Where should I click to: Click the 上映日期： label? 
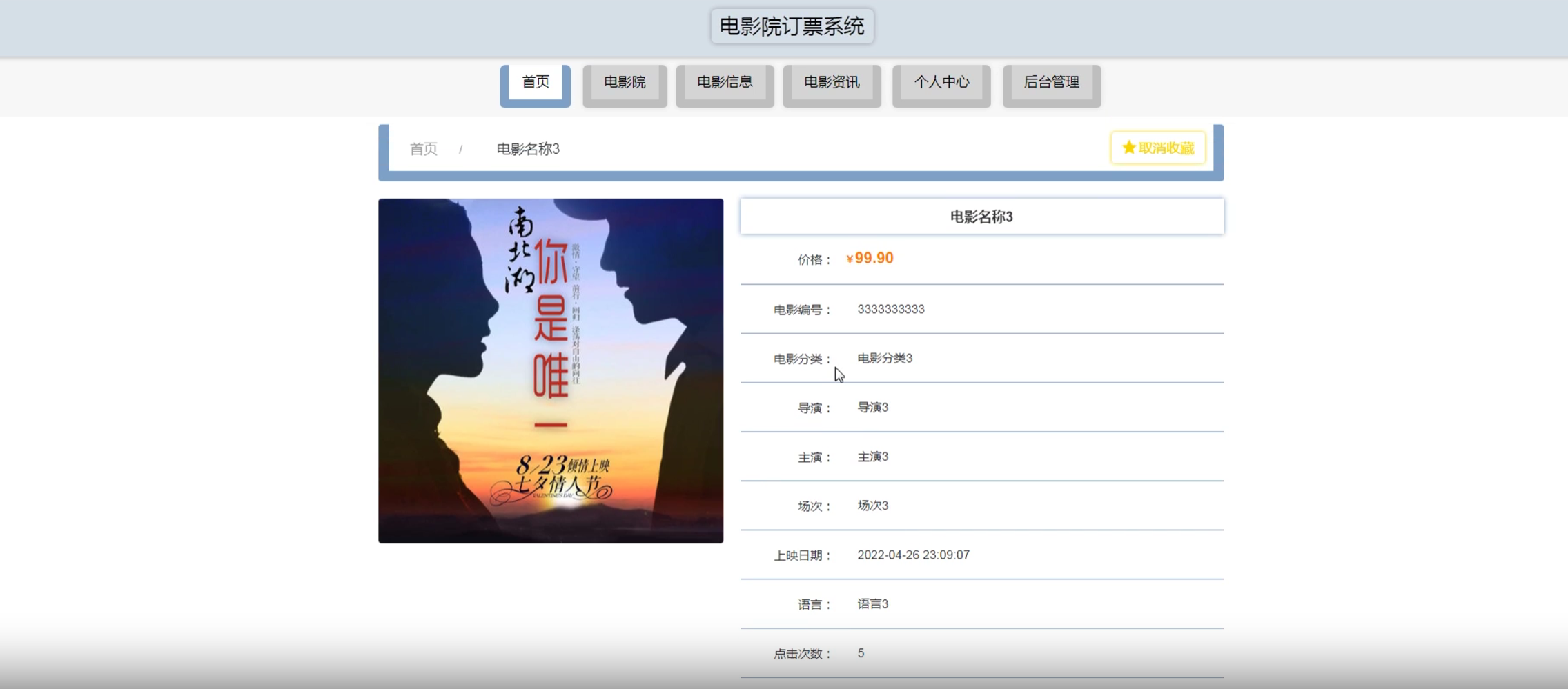click(x=803, y=556)
